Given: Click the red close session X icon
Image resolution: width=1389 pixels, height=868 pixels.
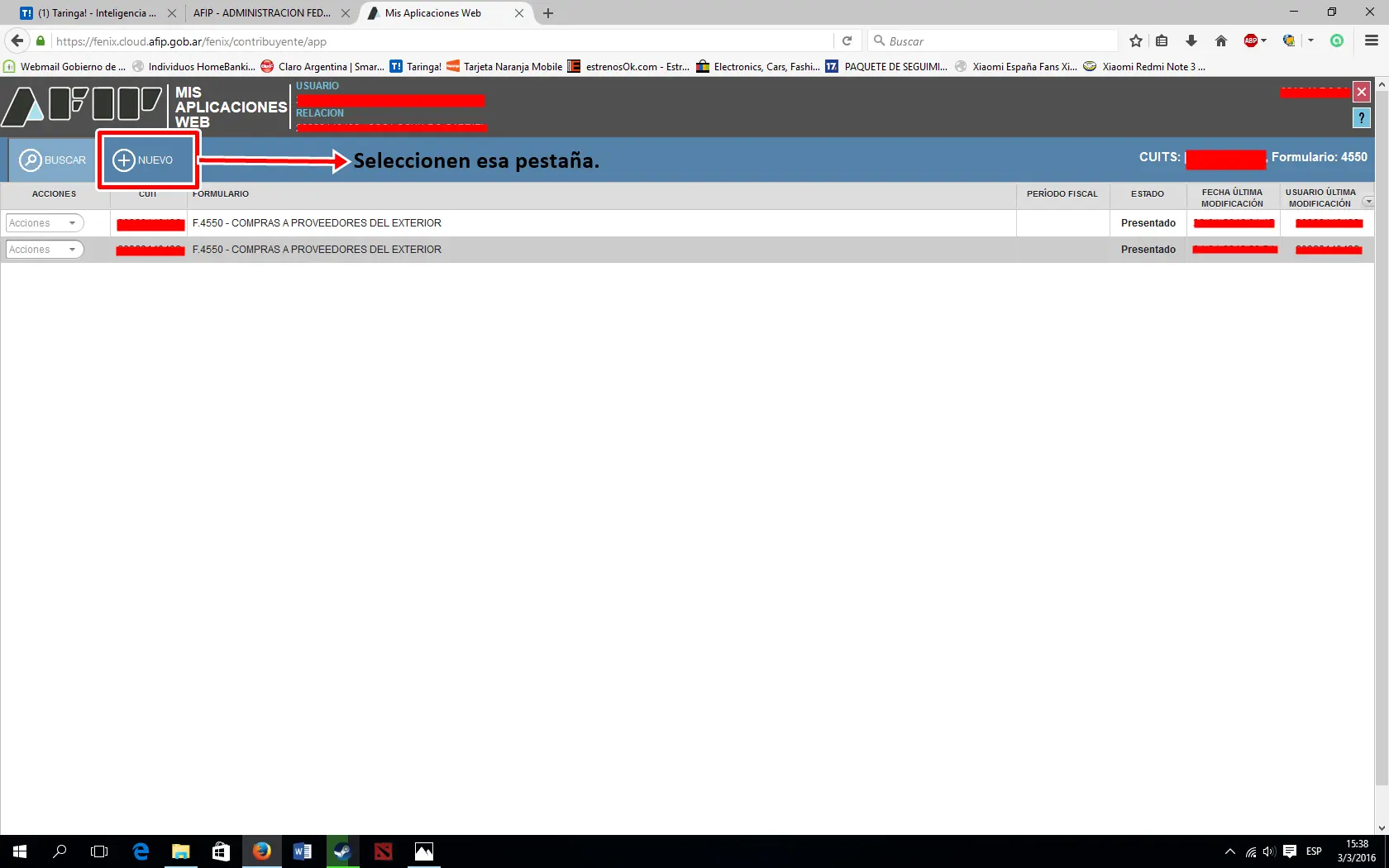Looking at the screenshot, I should (1361, 92).
